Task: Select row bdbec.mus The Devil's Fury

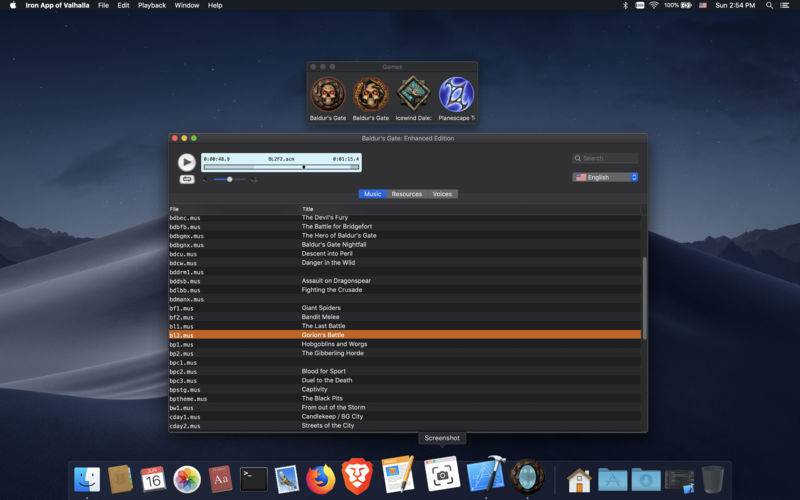Action: tap(405, 217)
